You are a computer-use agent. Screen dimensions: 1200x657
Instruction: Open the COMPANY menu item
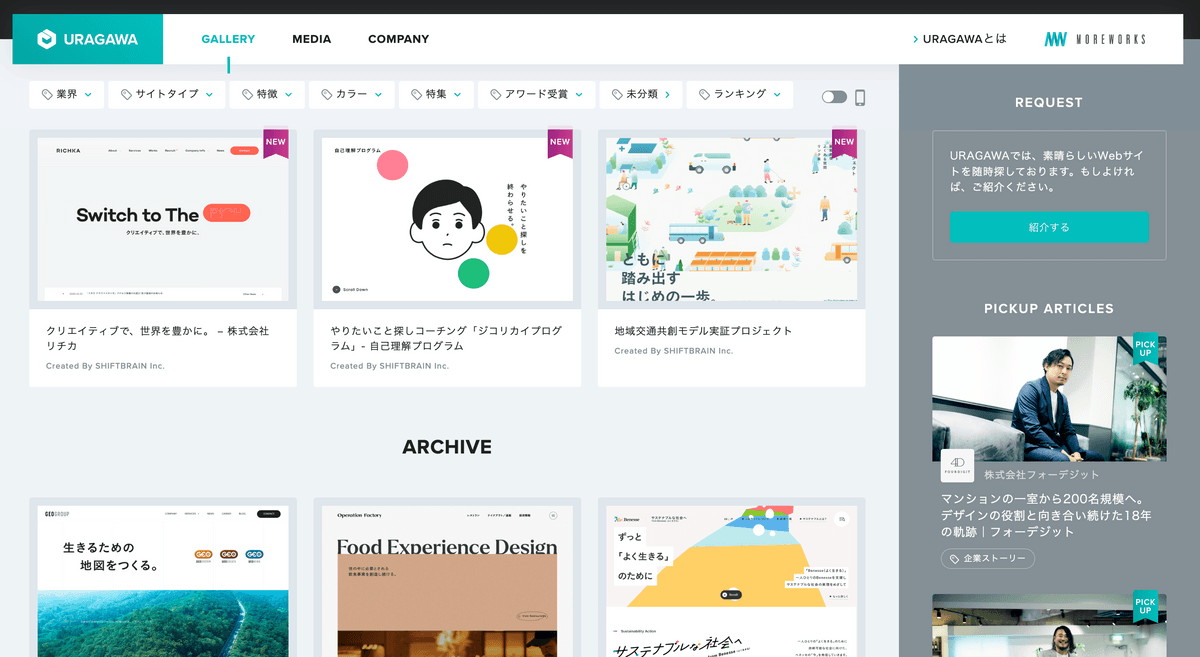pos(398,40)
